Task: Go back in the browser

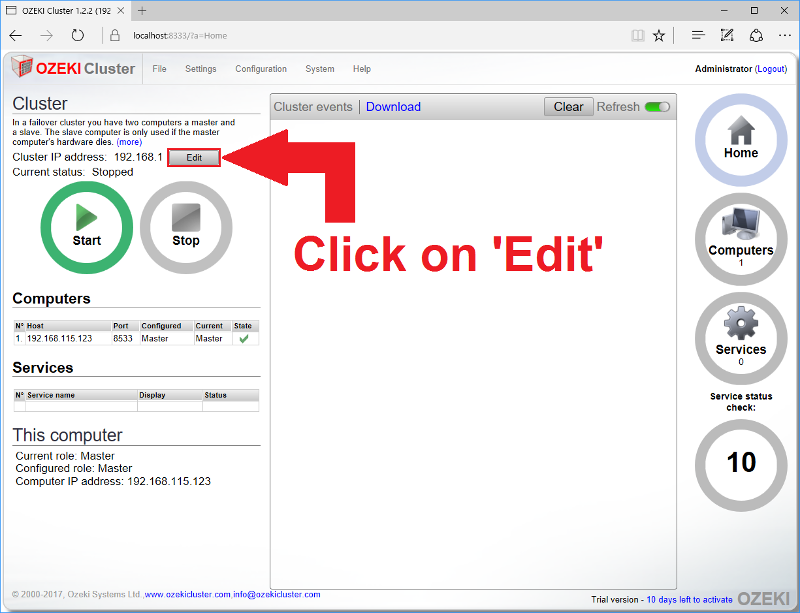Action: (16, 36)
